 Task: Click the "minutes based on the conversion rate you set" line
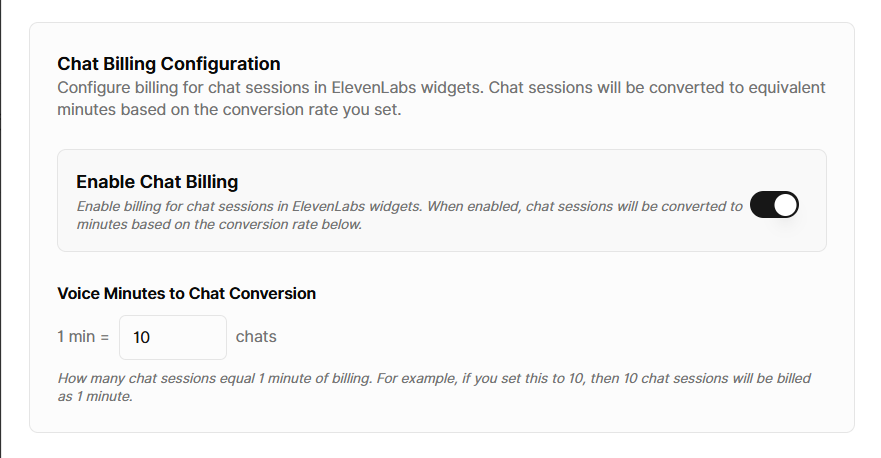pyautogui.click(x=229, y=110)
